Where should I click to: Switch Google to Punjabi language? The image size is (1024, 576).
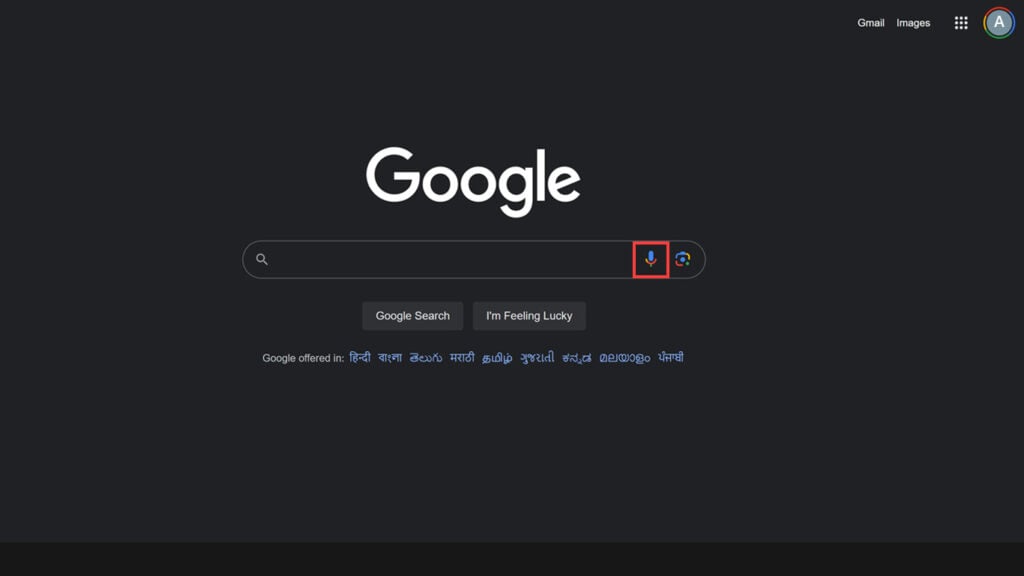[671, 357]
